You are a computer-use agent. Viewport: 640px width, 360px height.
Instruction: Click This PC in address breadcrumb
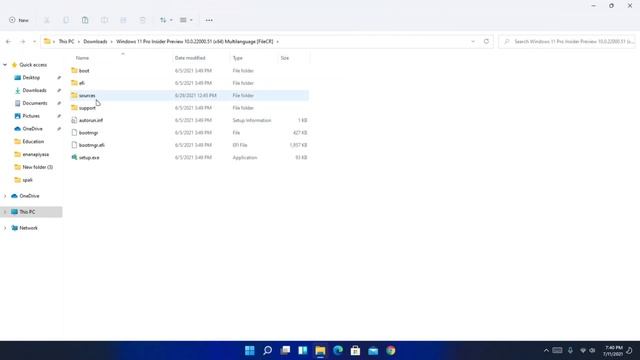click(x=66, y=42)
